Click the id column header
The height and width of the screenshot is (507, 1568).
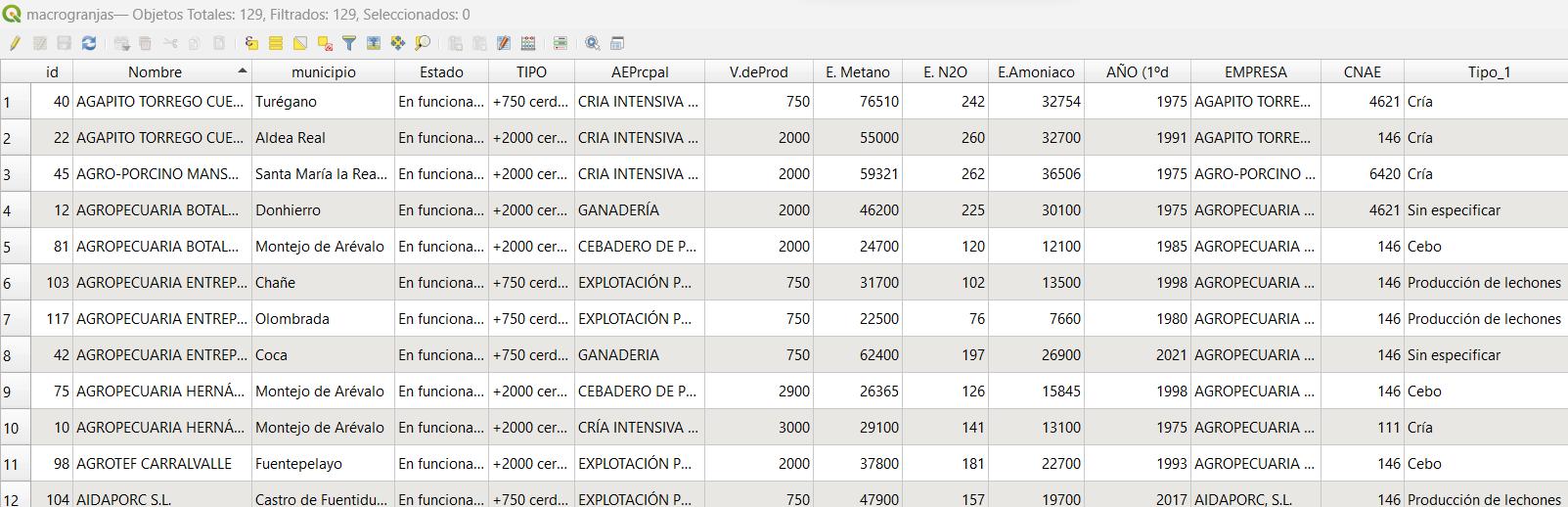tap(52, 71)
